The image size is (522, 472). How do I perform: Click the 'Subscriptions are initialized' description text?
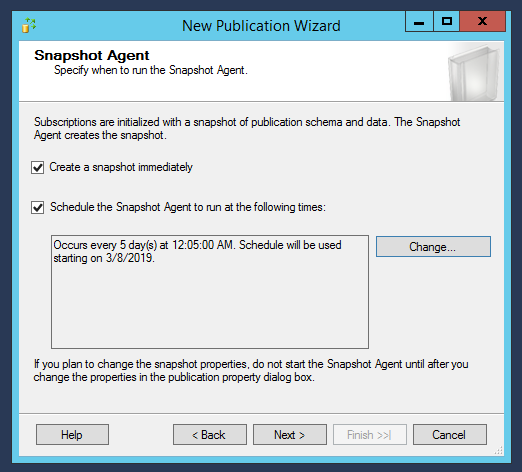247,129
